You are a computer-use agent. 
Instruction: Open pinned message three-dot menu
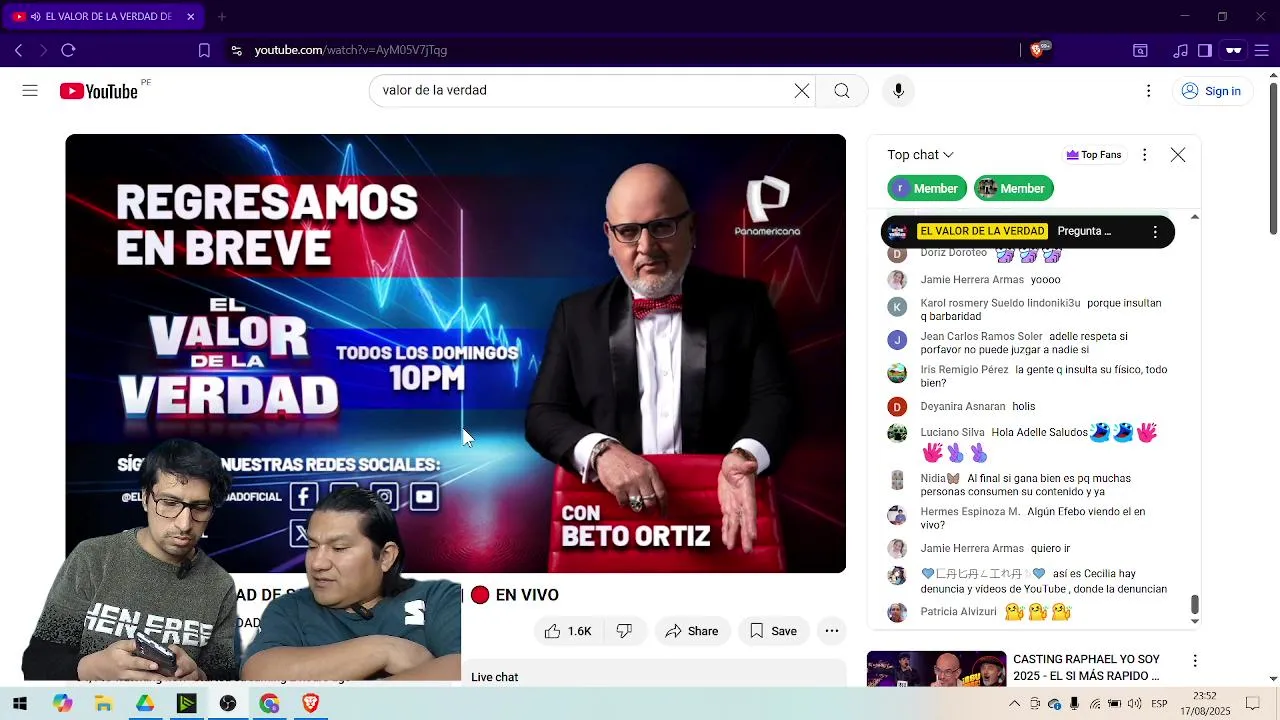point(1155,231)
